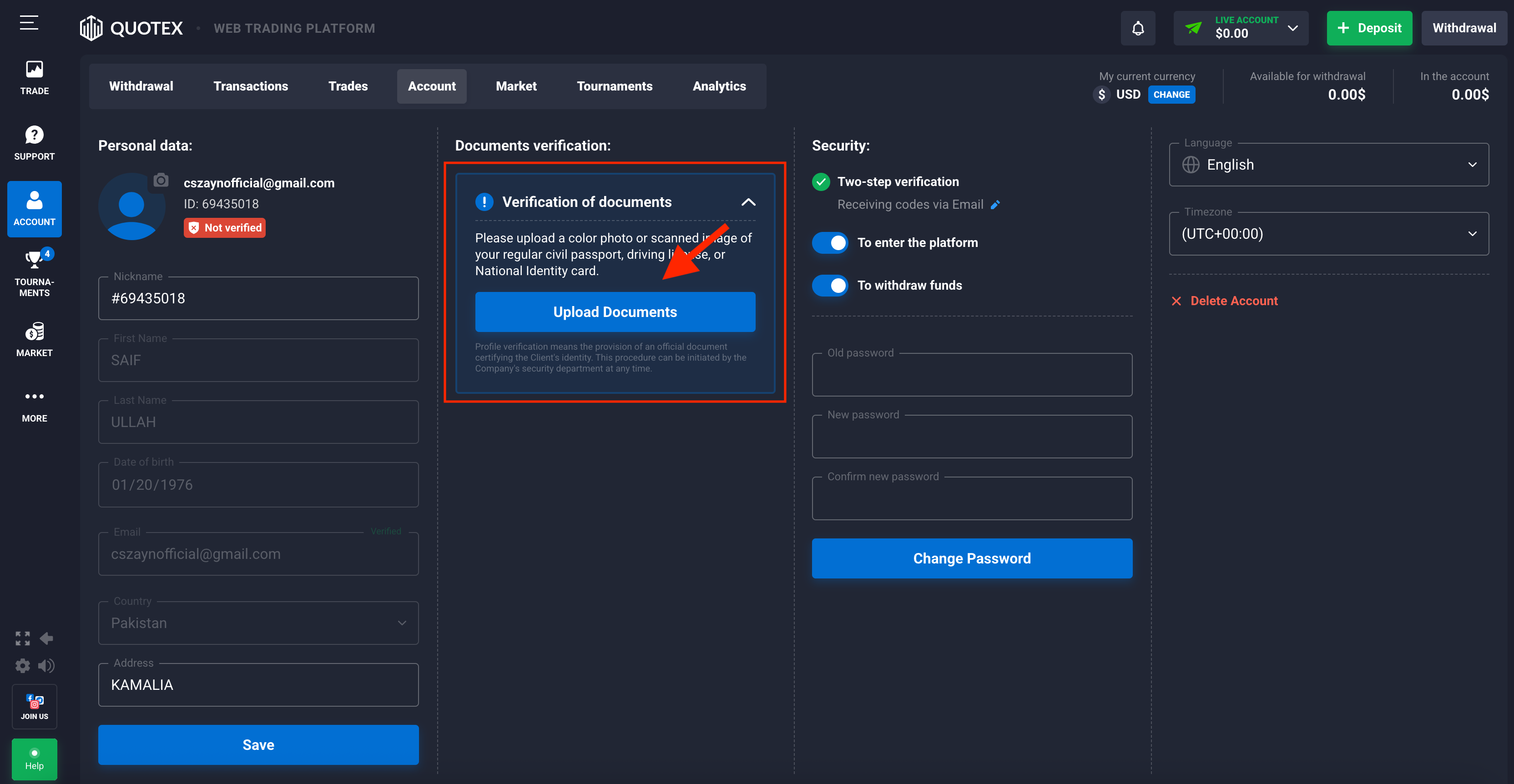Open Trade from the sidebar
The height and width of the screenshot is (784, 1514).
(x=34, y=78)
